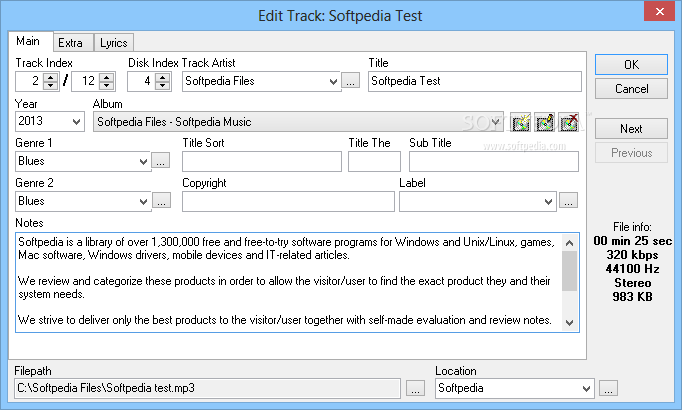Click the new album icon with sparkle
Image resolution: width=682 pixels, height=410 pixels.
[521, 123]
